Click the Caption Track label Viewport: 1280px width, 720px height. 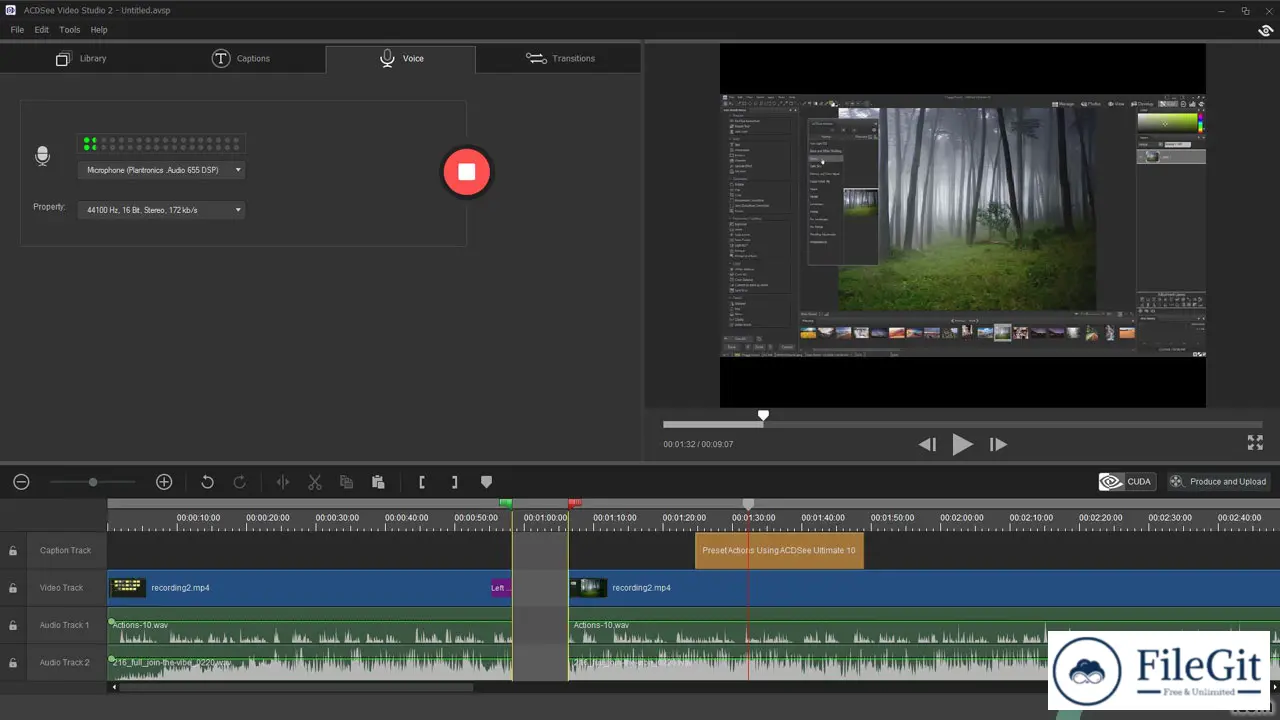(x=65, y=551)
